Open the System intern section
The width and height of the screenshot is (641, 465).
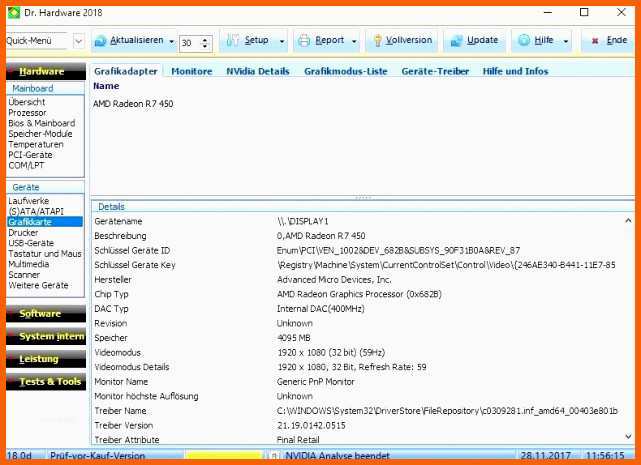(x=46, y=336)
